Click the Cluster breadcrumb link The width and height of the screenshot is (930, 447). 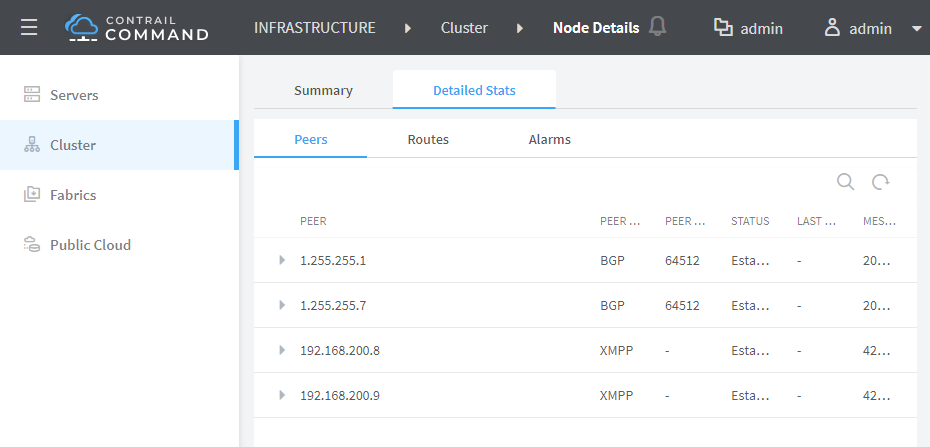pyautogui.click(x=464, y=28)
